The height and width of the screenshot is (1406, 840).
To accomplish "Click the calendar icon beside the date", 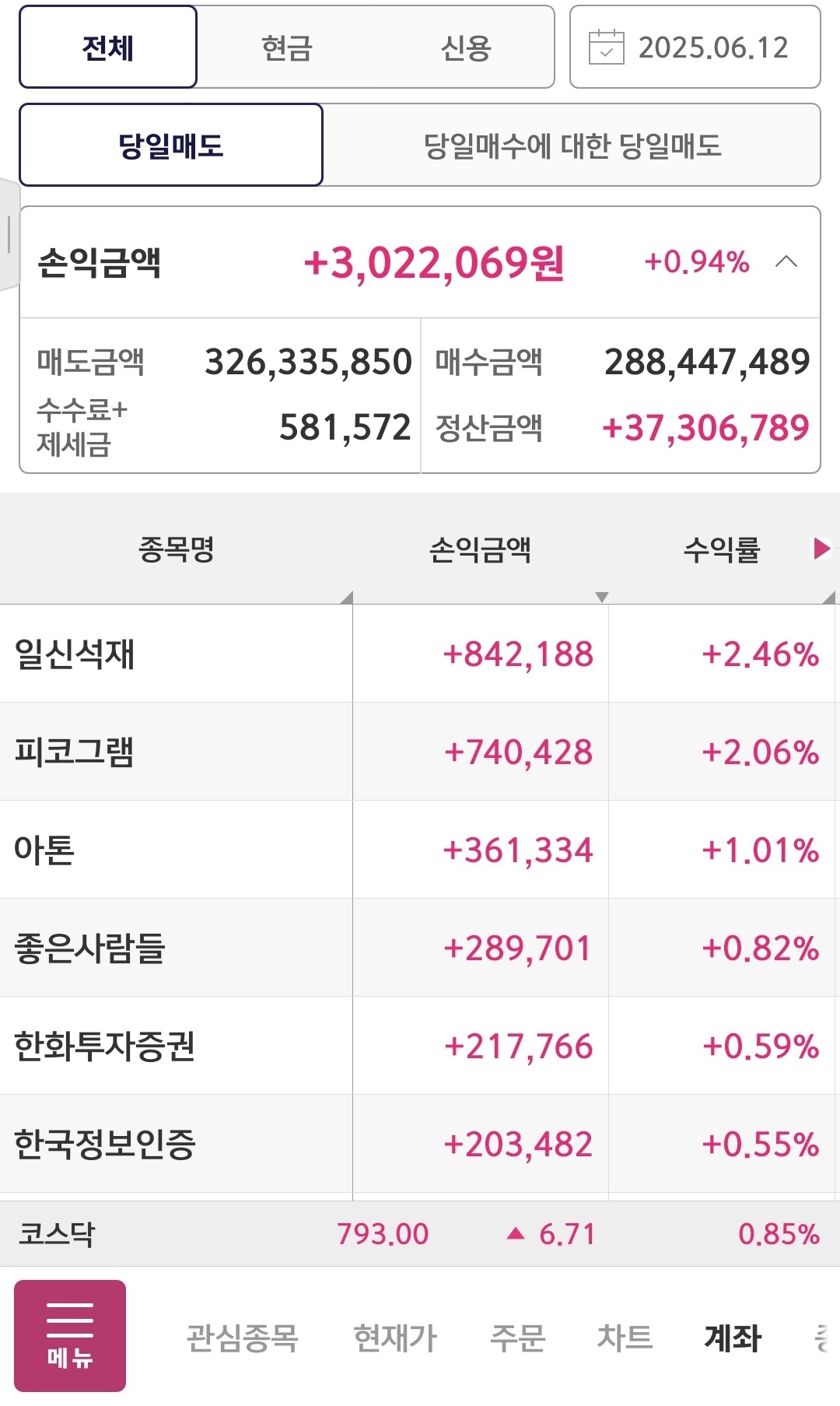I will [x=607, y=47].
